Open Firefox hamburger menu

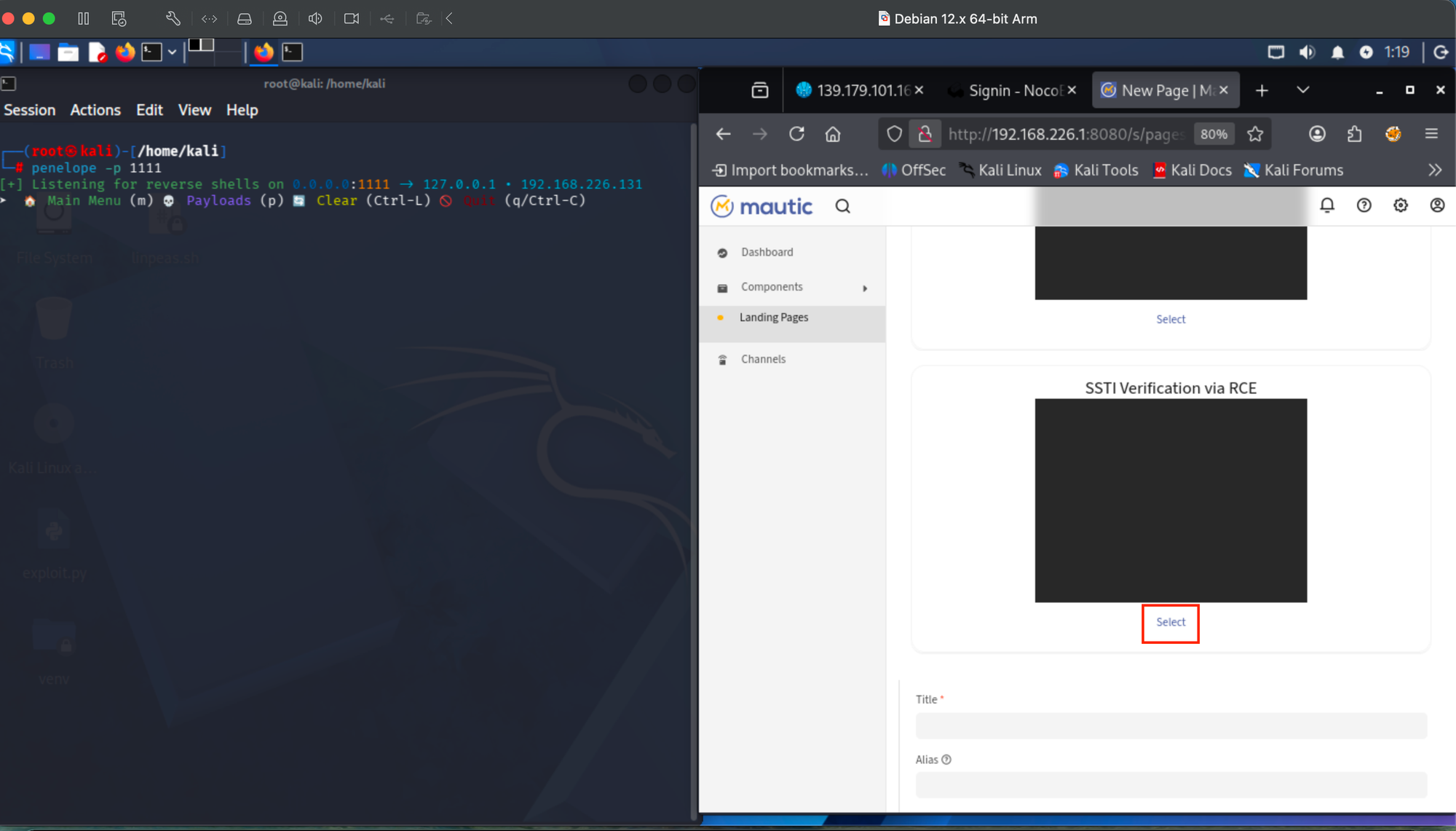pos(1431,134)
